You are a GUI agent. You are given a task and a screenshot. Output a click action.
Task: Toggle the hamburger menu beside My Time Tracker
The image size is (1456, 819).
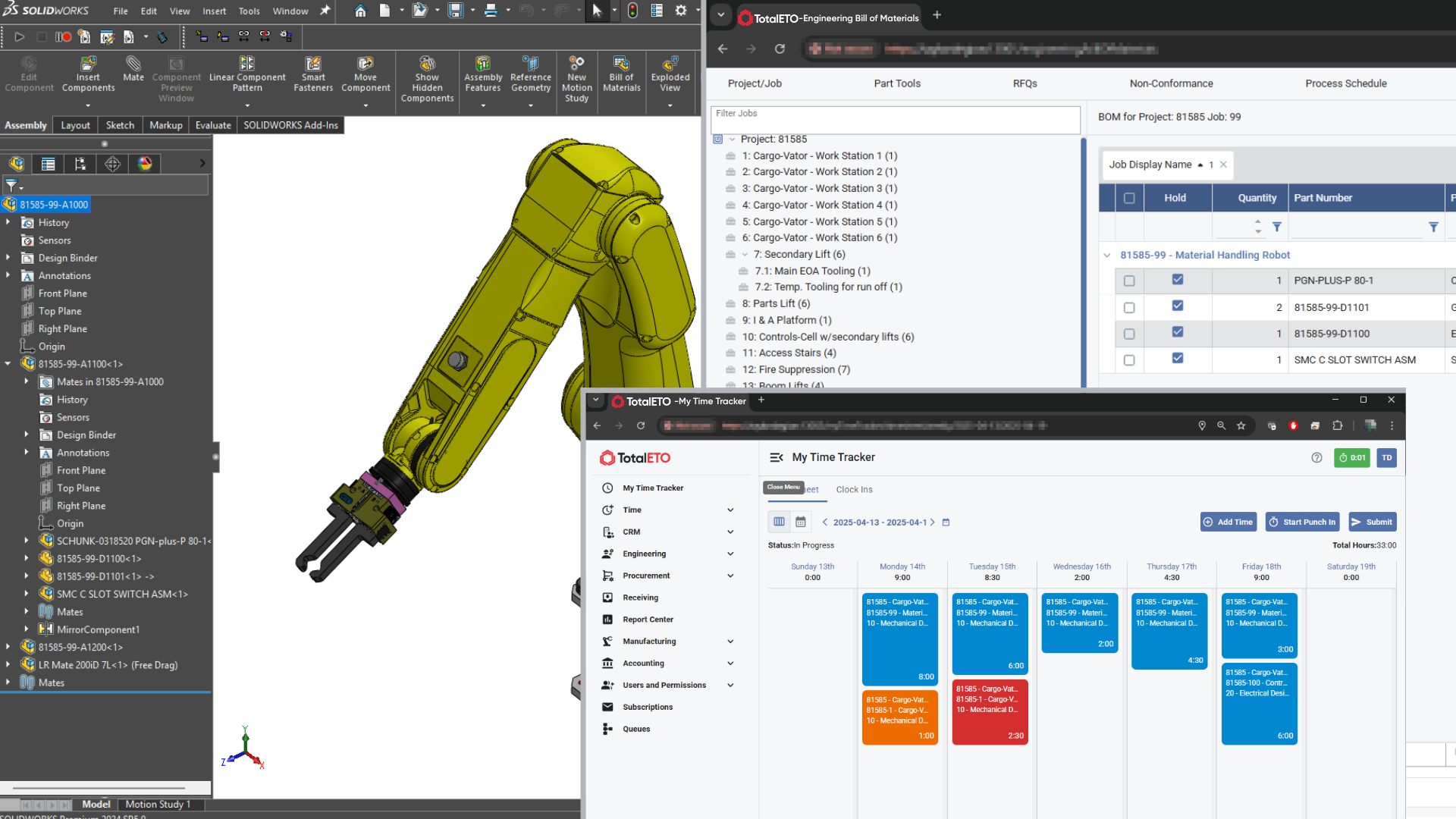tap(777, 457)
